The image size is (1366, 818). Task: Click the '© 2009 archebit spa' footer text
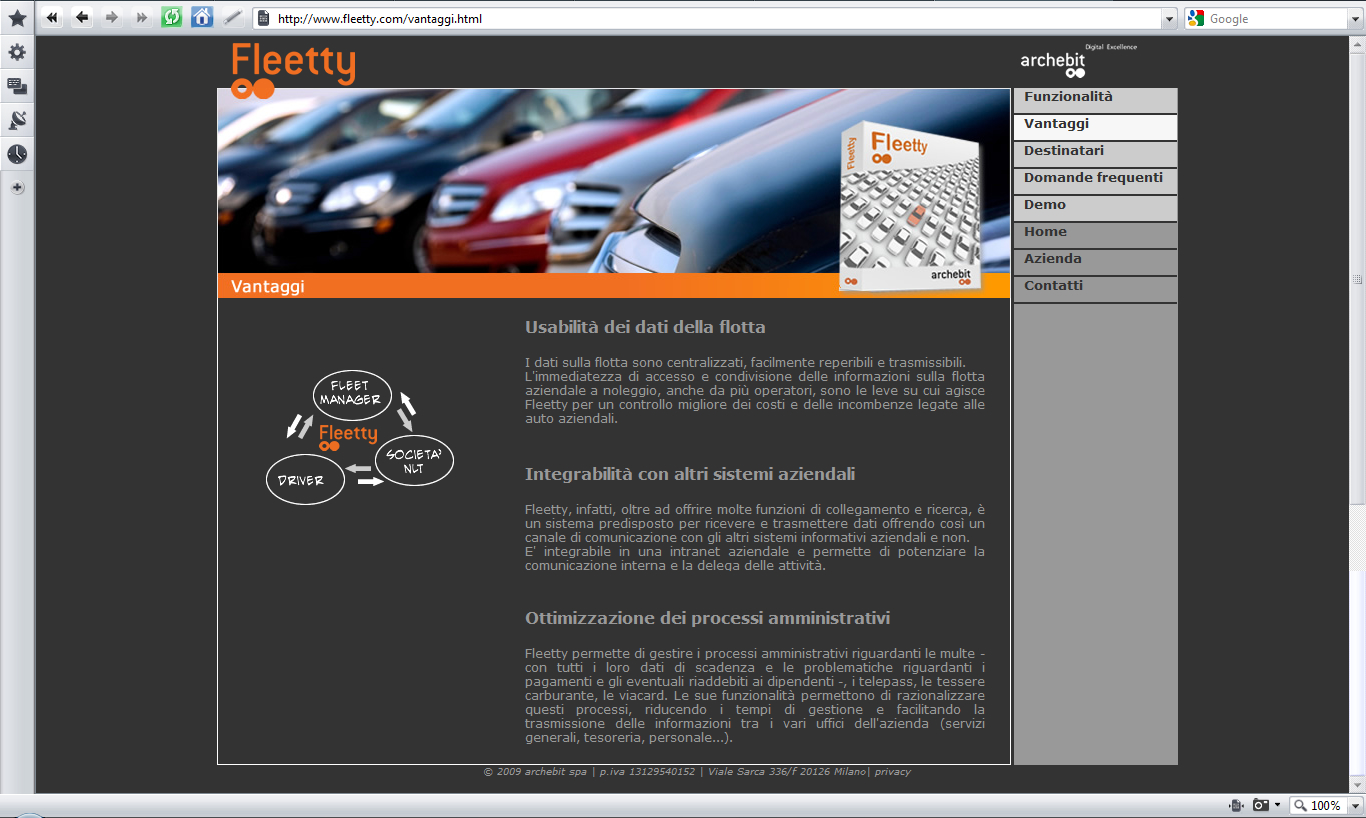tap(535, 772)
